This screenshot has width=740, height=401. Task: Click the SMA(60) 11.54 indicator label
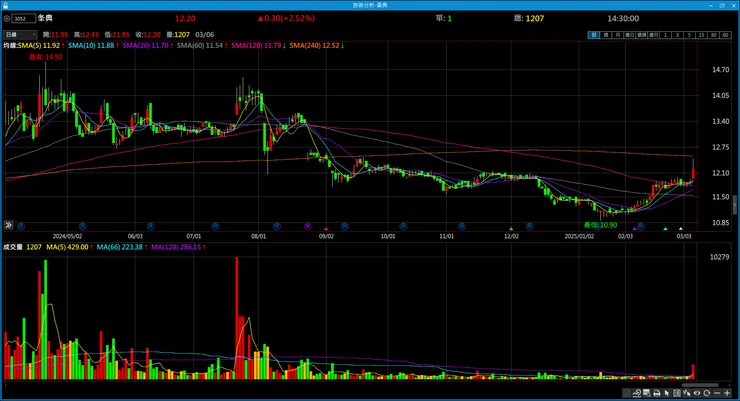pos(200,45)
